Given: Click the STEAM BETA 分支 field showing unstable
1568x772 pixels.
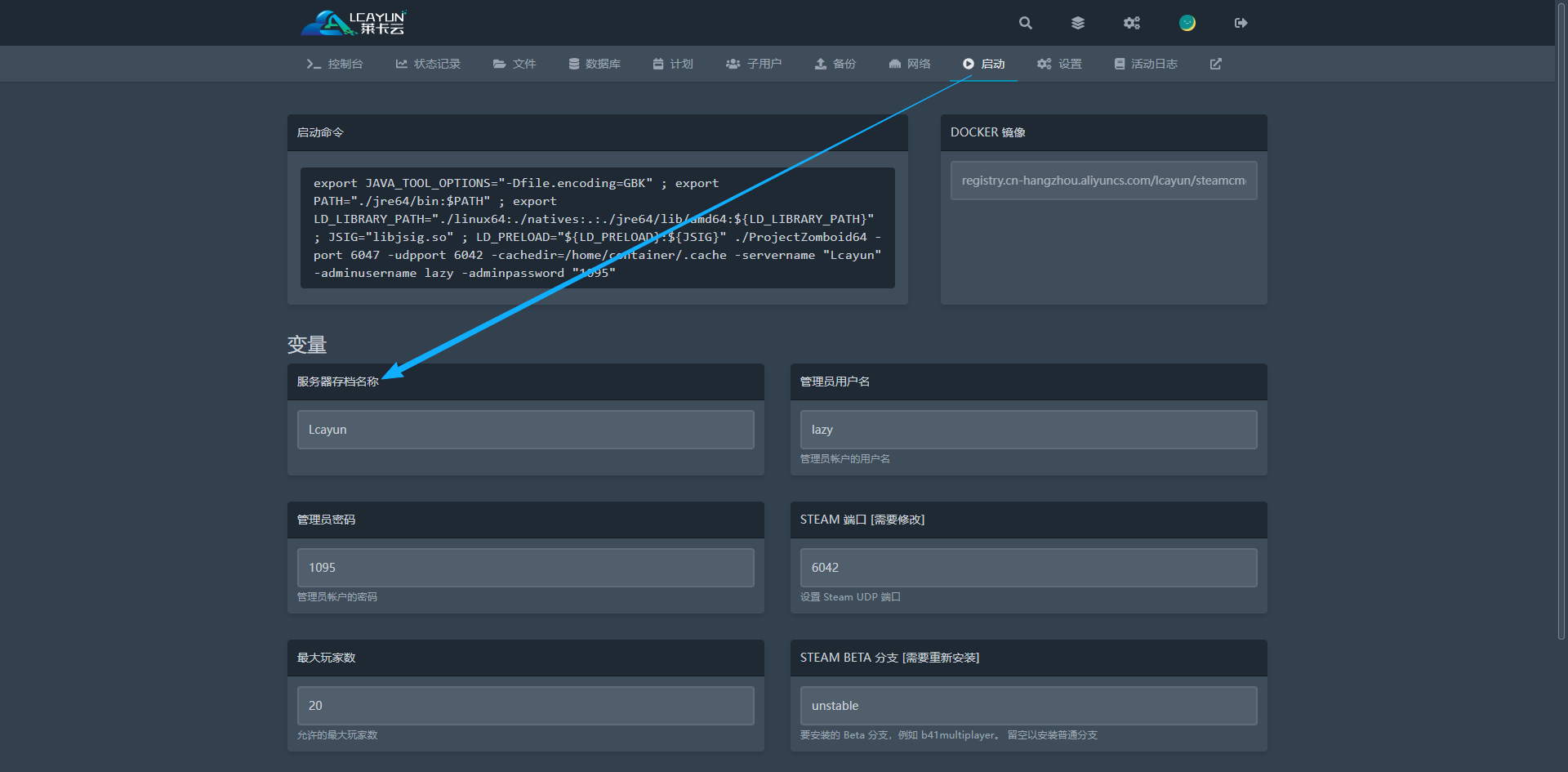Looking at the screenshot, I should (x=1028, y=706).
